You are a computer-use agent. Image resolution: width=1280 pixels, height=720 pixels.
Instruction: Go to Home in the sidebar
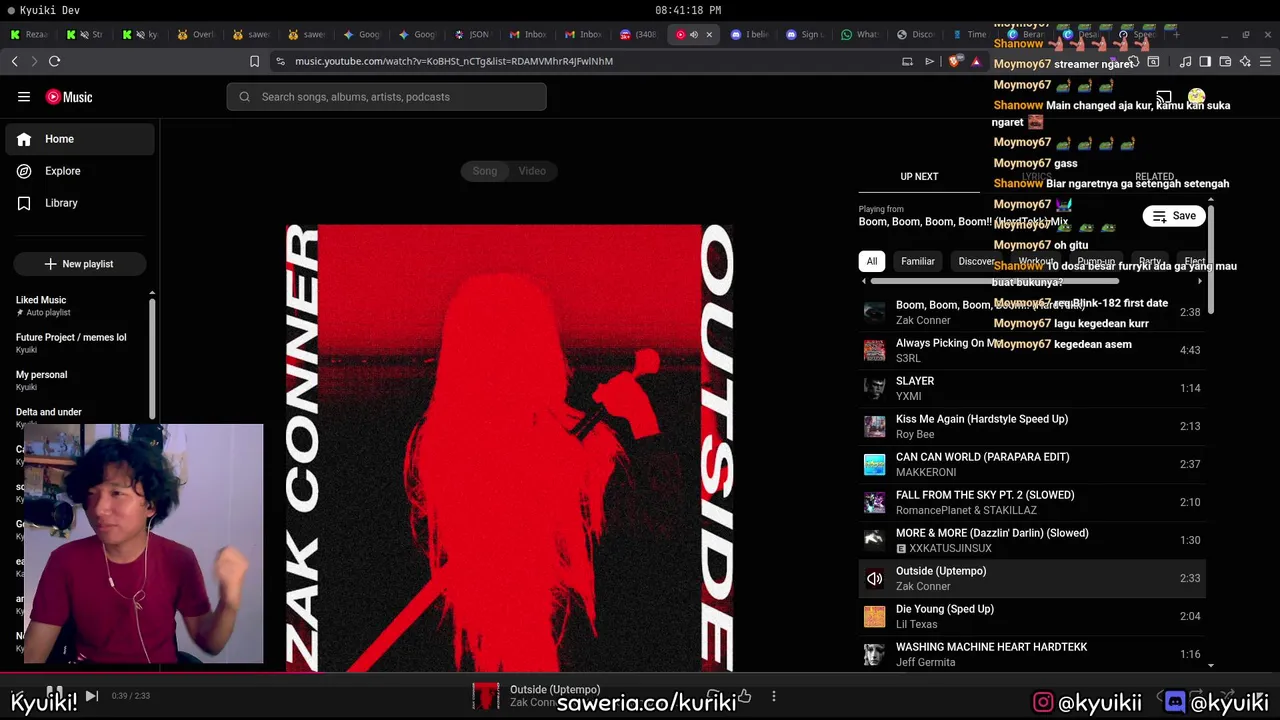(80, 139)
